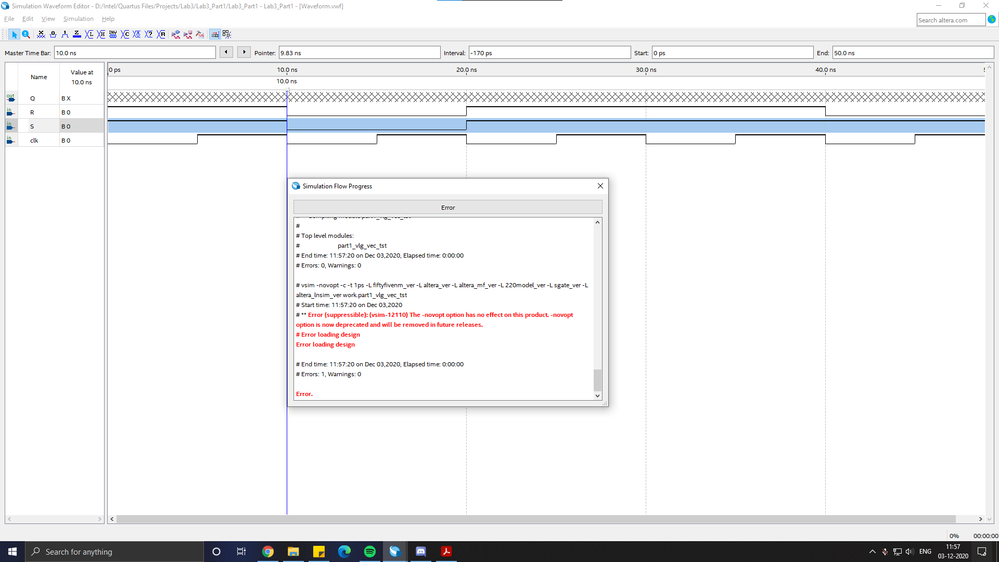Image resolution: width=999 pixels, height=562 pixels.
Task: Apply Forcing High (1) value
Action: click(x=65, y=34)
